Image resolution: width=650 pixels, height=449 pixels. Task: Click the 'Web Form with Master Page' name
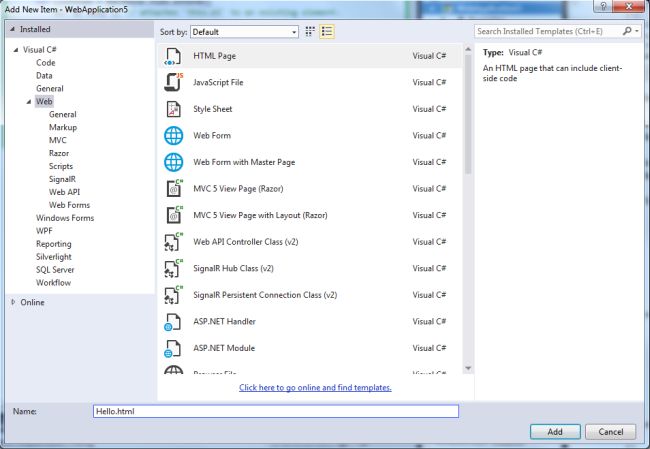[244, 162]
